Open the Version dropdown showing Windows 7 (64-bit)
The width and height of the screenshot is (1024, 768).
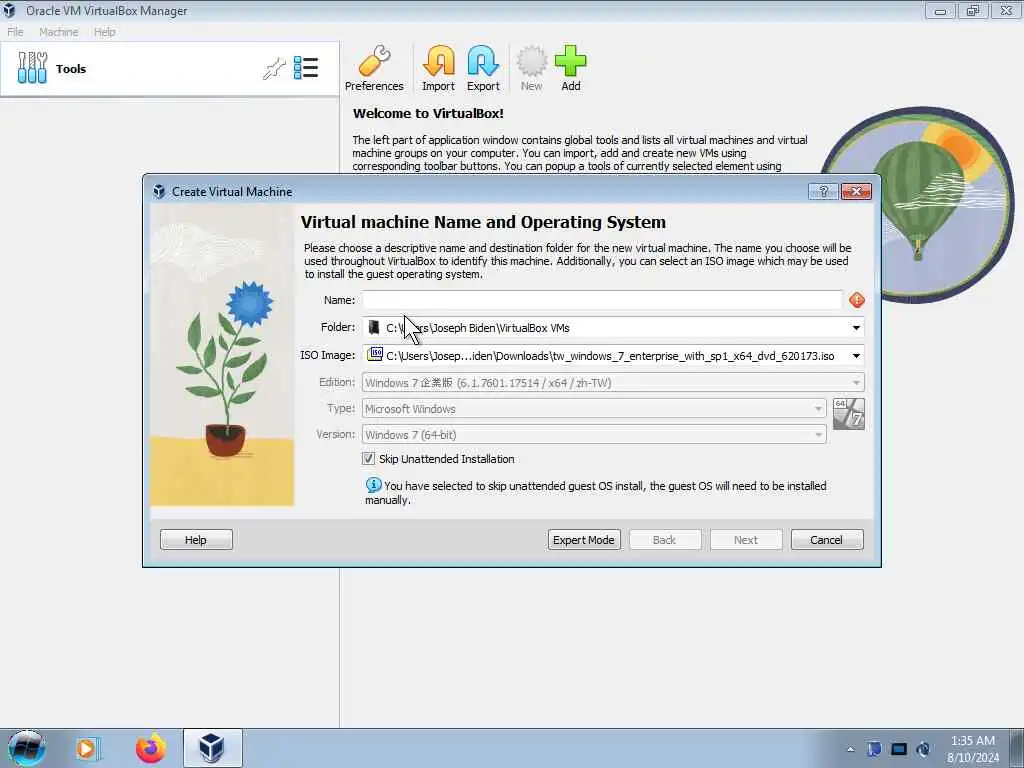tap(594, 435)
